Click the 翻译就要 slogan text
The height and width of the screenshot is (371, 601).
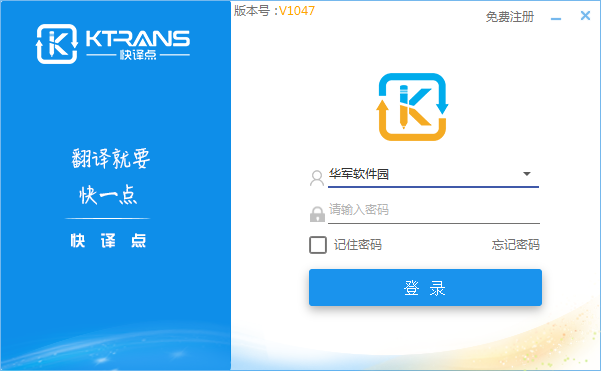coord(110,159)
